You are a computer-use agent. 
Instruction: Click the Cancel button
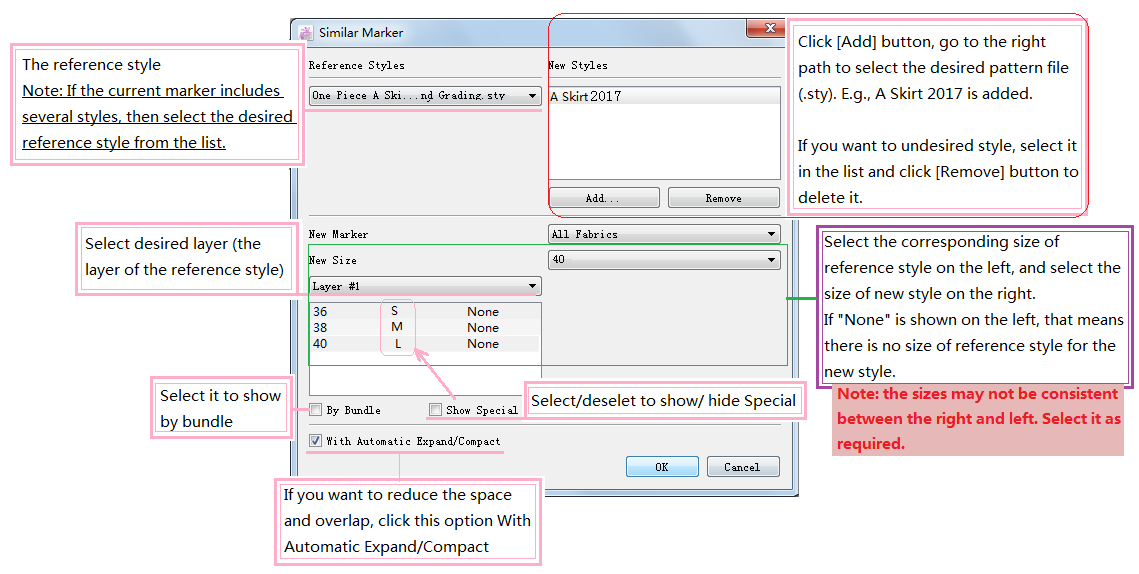pos(742,467)
